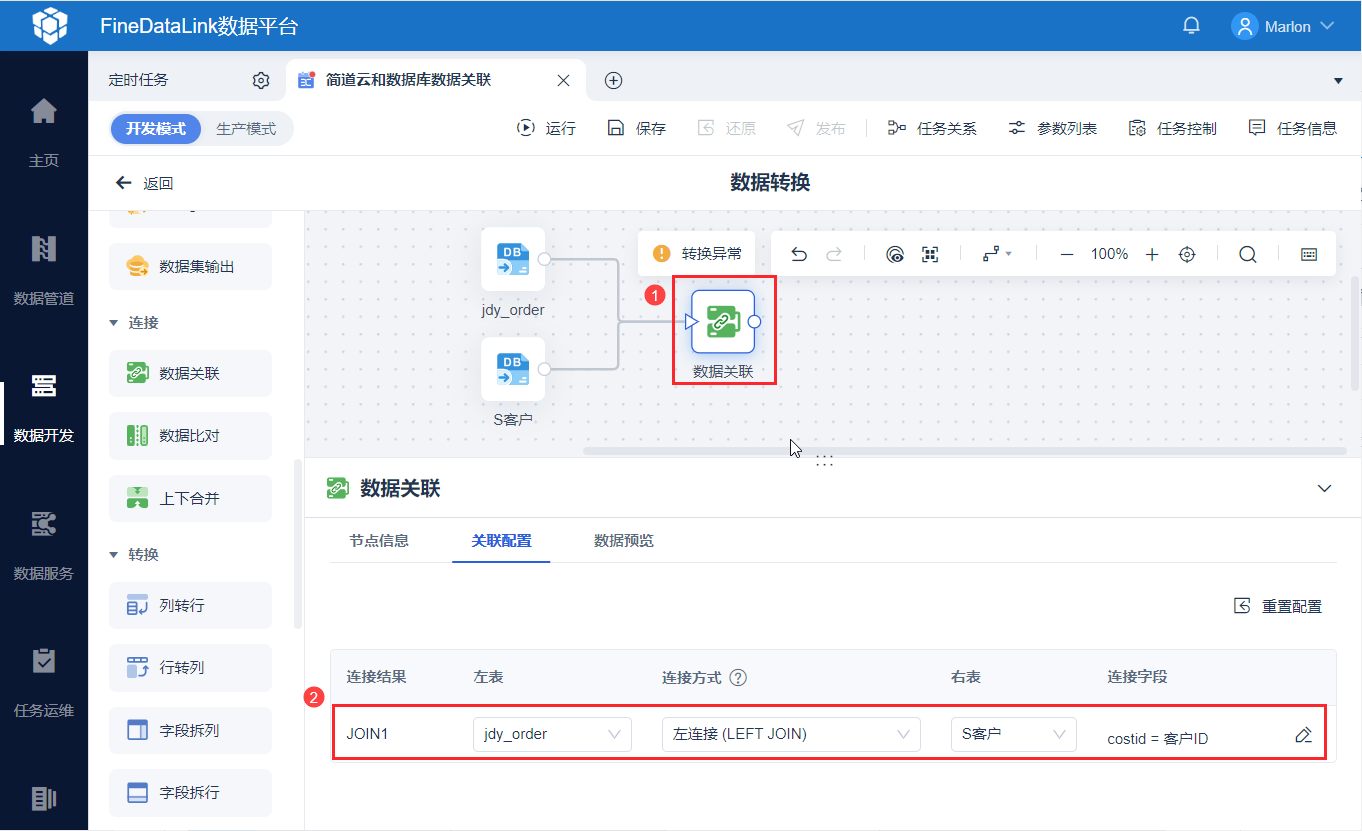Click the fit-to-screen icon in canvas toolbar
The image size is (1362, 831).
pyautogui.click(x=930, y=254)
